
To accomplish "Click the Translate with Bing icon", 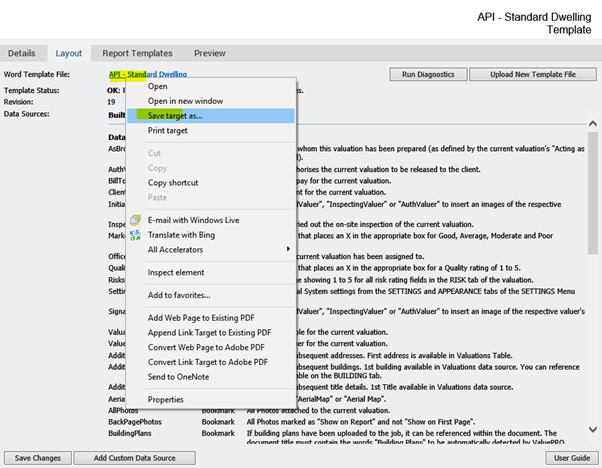I will (x=135, y=235).
